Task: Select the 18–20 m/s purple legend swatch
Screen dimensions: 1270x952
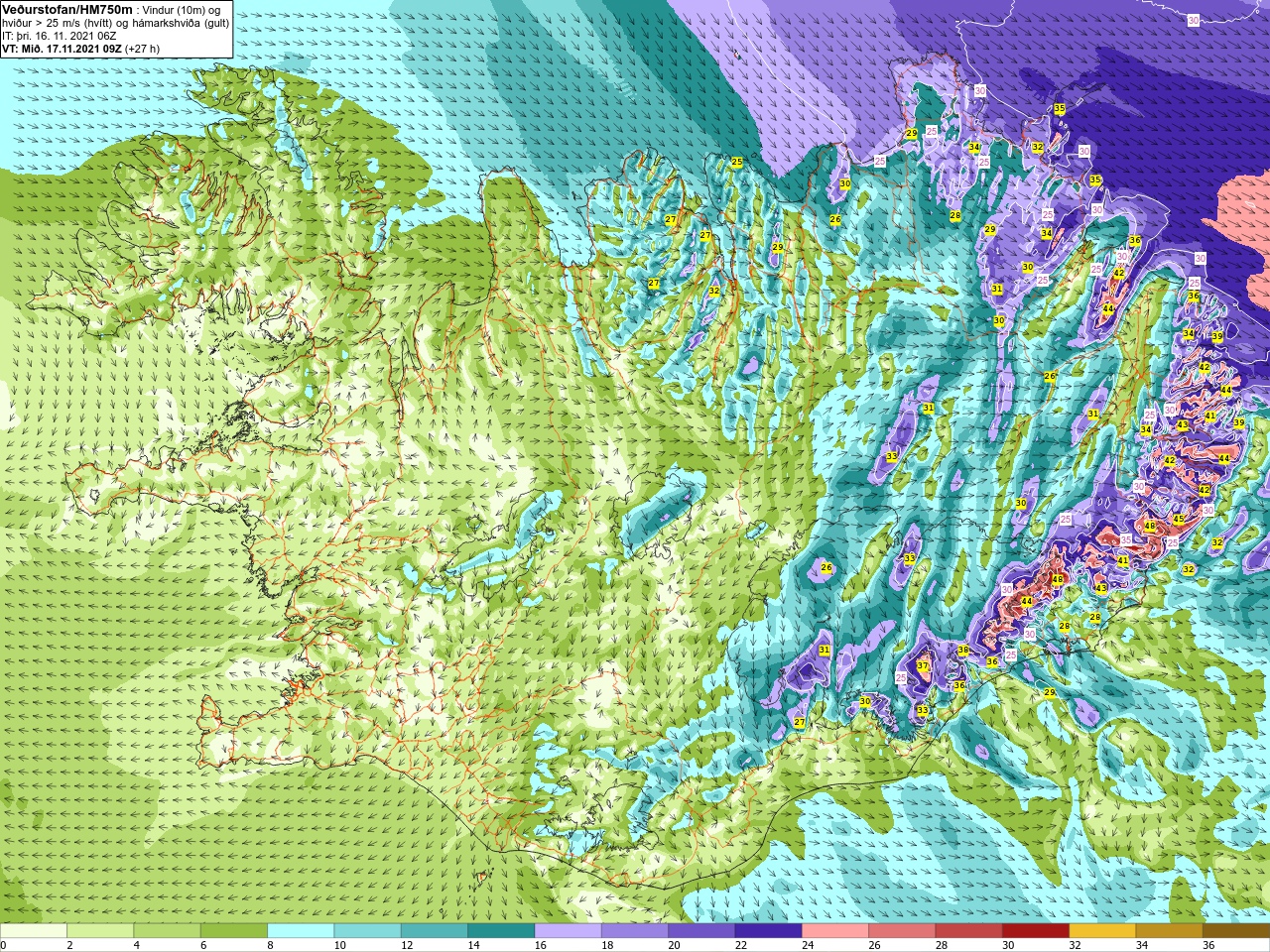Action: [x=635, y=930]
